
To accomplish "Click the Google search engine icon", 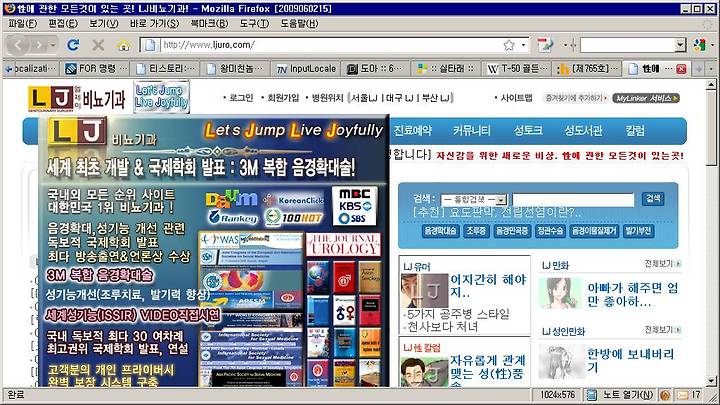I will tap(699, 45).
